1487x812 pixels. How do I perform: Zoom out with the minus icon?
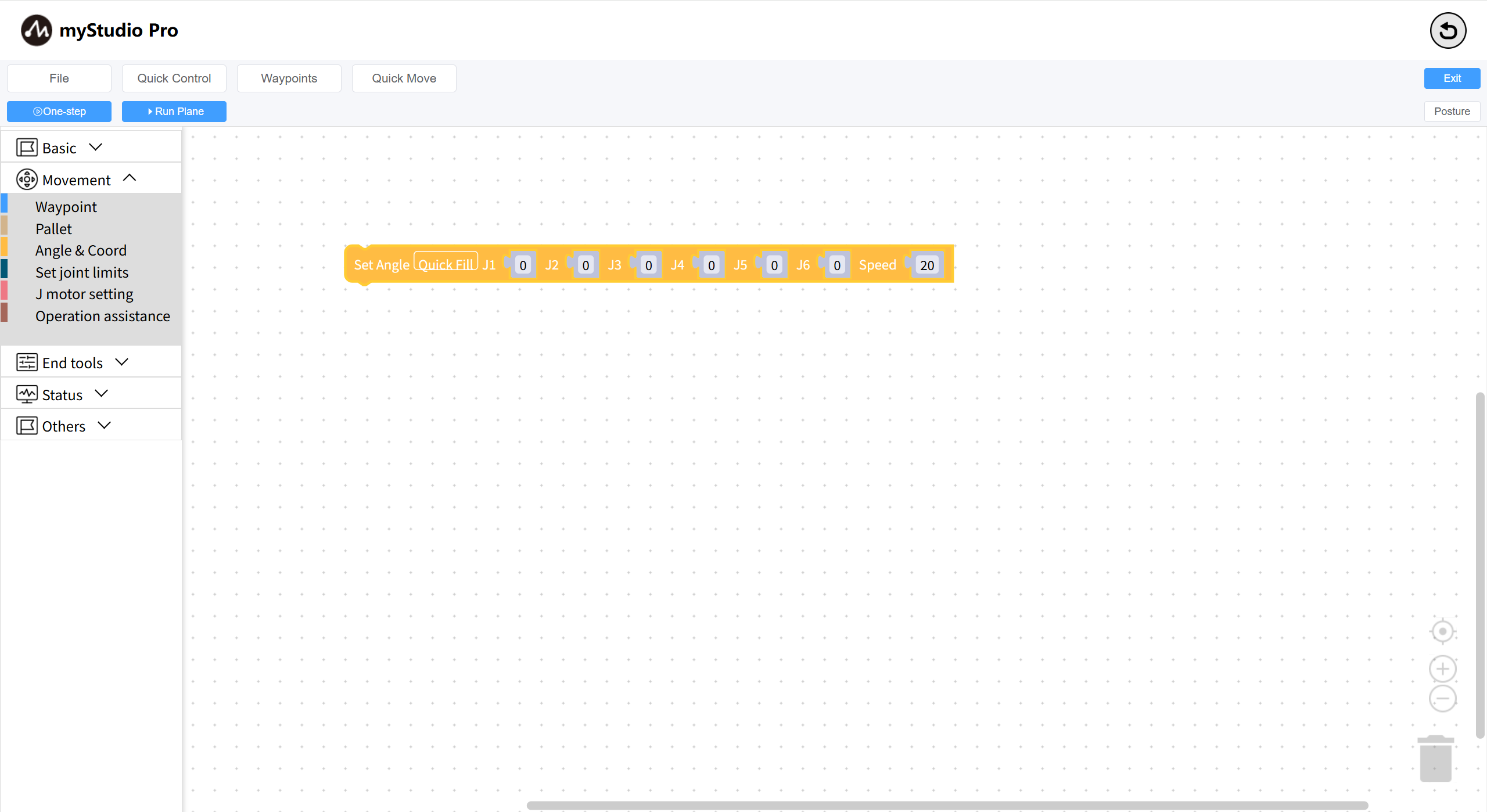[x=1442, y=698]
